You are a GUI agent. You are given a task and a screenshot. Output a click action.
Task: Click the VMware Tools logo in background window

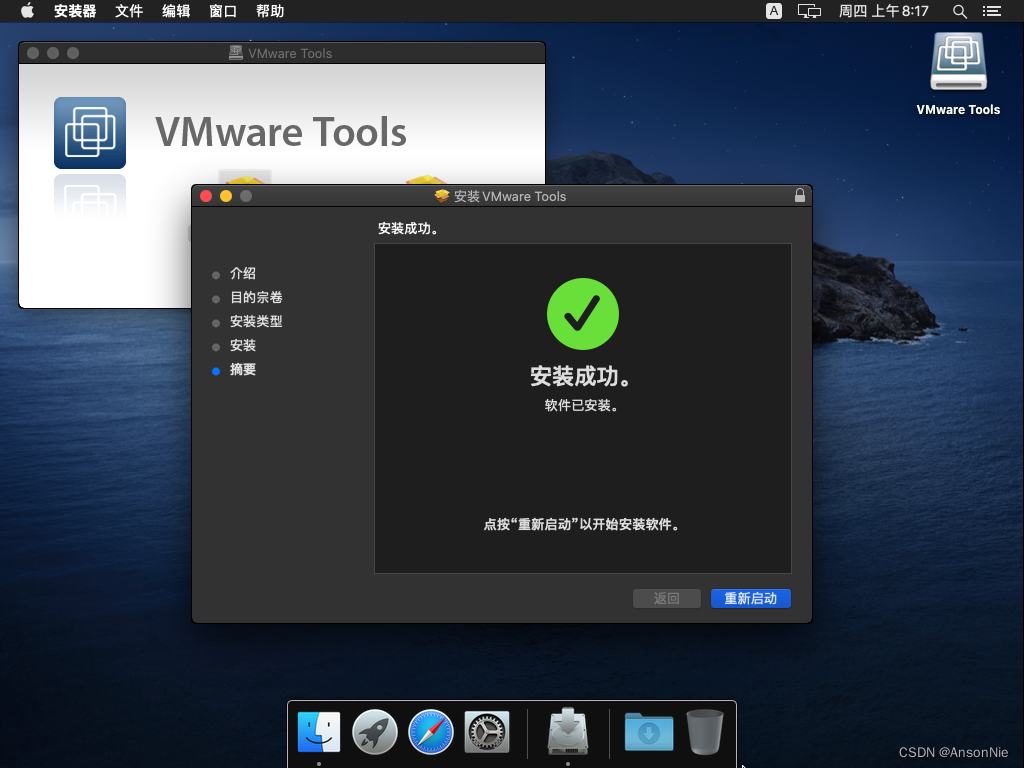[x=90, y=133]
